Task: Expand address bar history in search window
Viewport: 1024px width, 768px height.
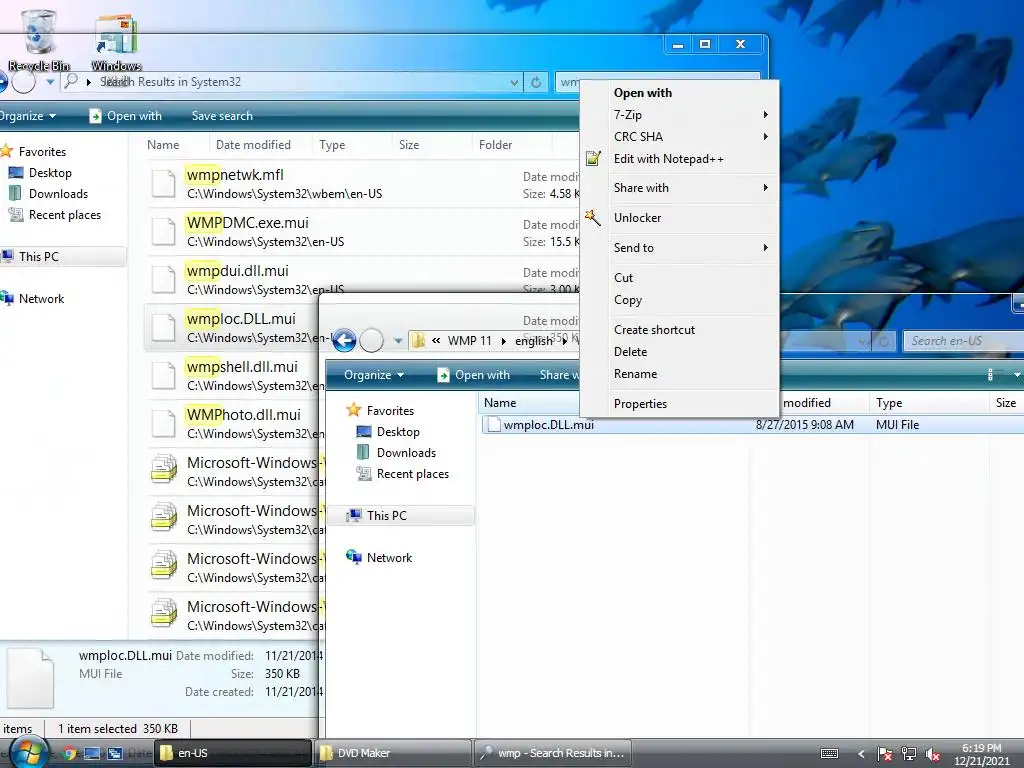Action: (x=515, y=82)
